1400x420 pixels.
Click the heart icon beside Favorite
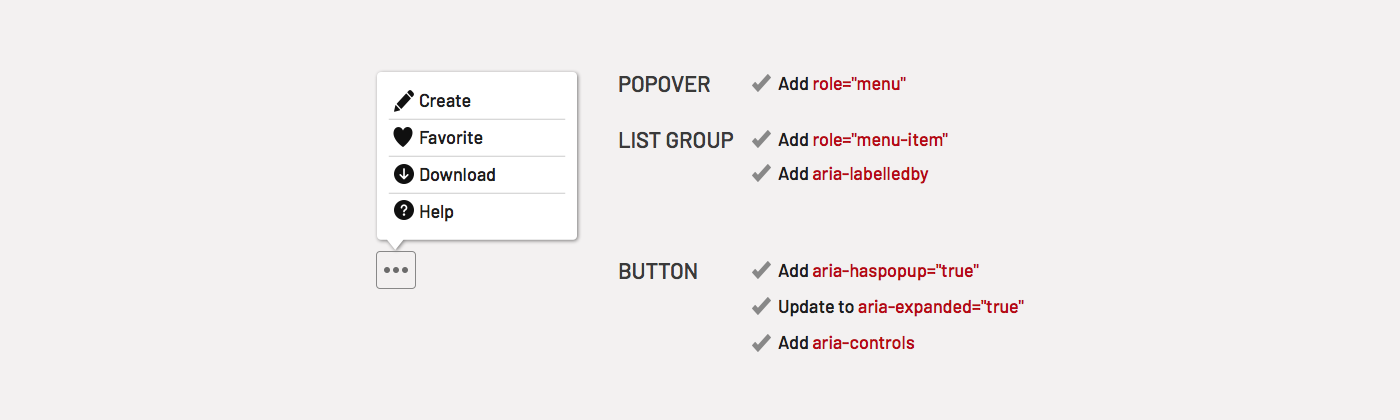403,137
